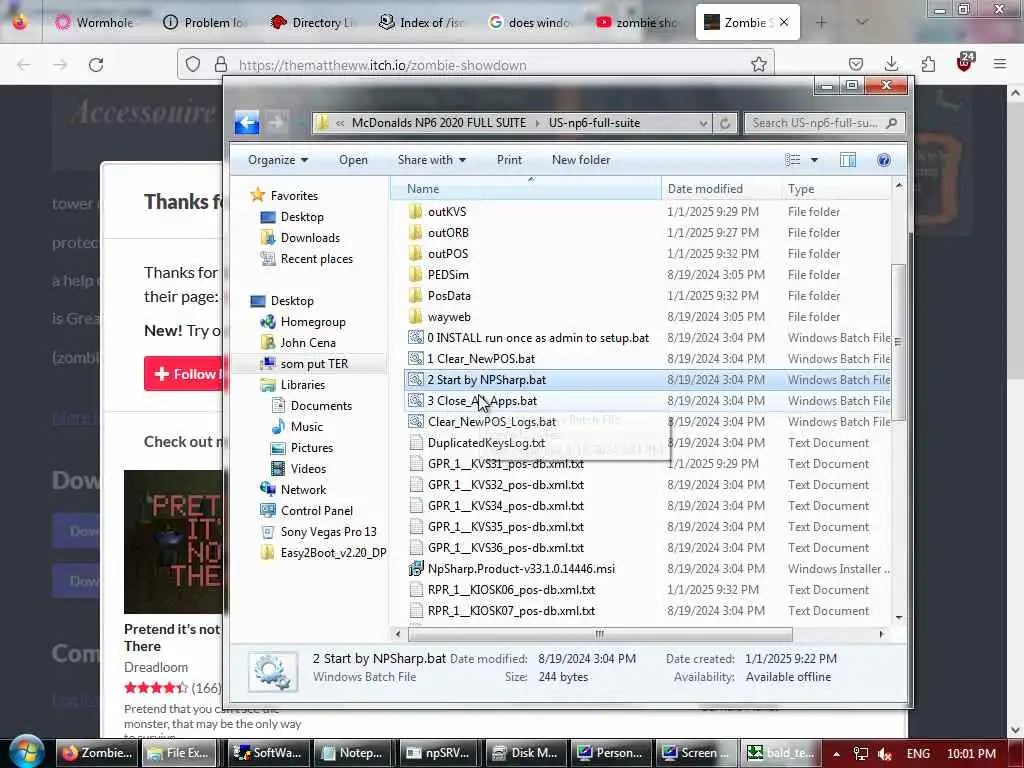
Task: Select RPR_1__KIOSK06_pos-db.xml.txt file
Action: (x=511, y=590)
